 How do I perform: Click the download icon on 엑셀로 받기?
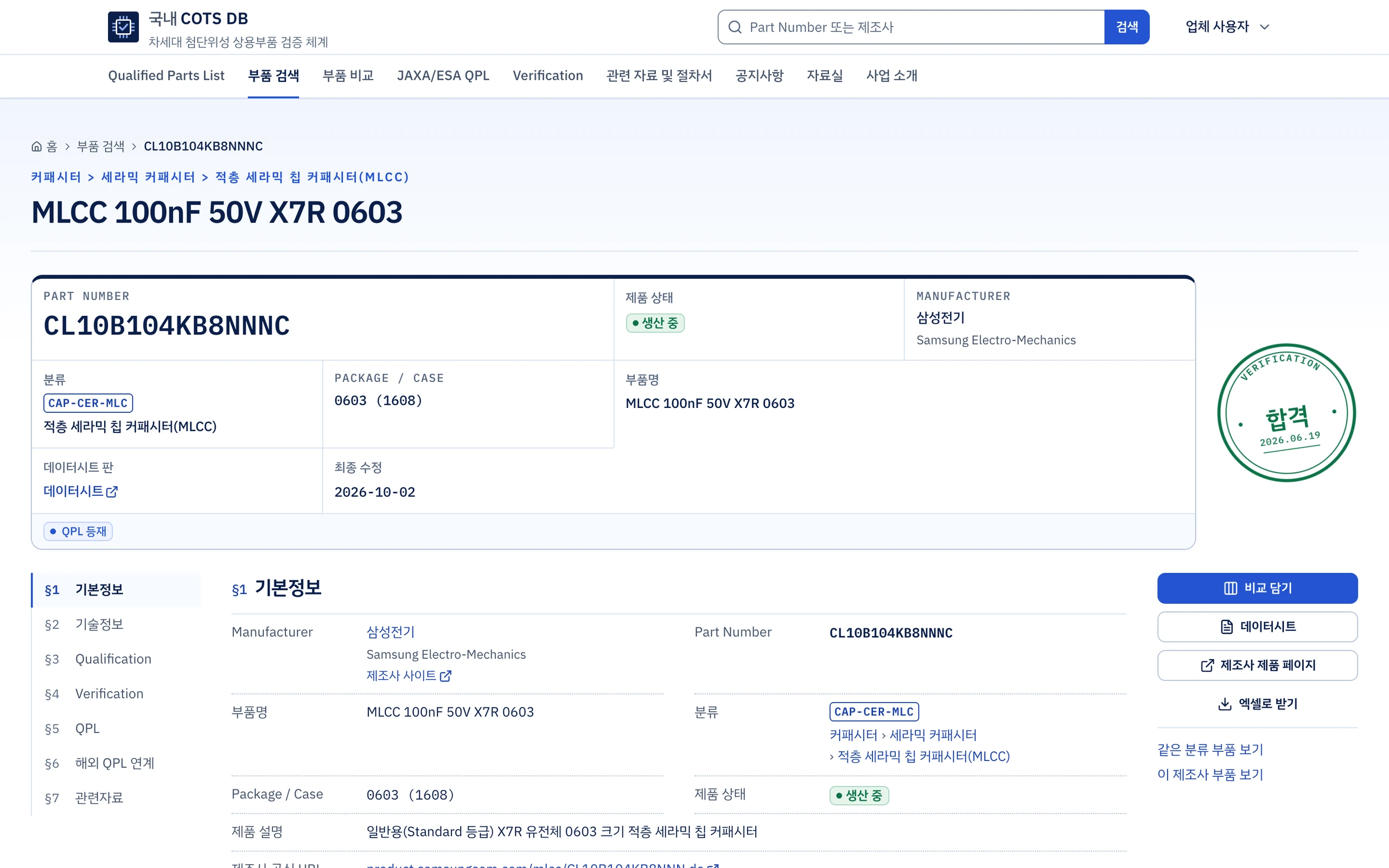pyautogui.click(x=1225, y=704)
